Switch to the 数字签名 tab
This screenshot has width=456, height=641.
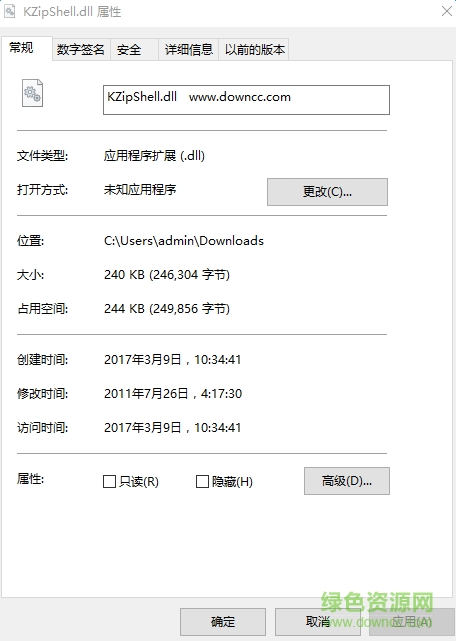[81, 50]
